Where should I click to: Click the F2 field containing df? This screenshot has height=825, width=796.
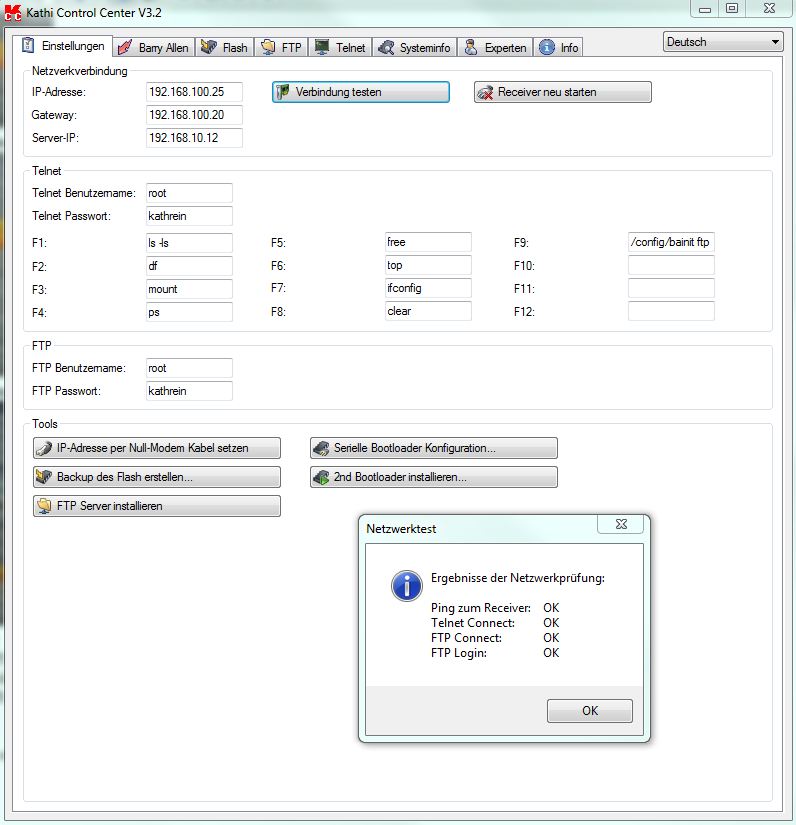[189, 266]
